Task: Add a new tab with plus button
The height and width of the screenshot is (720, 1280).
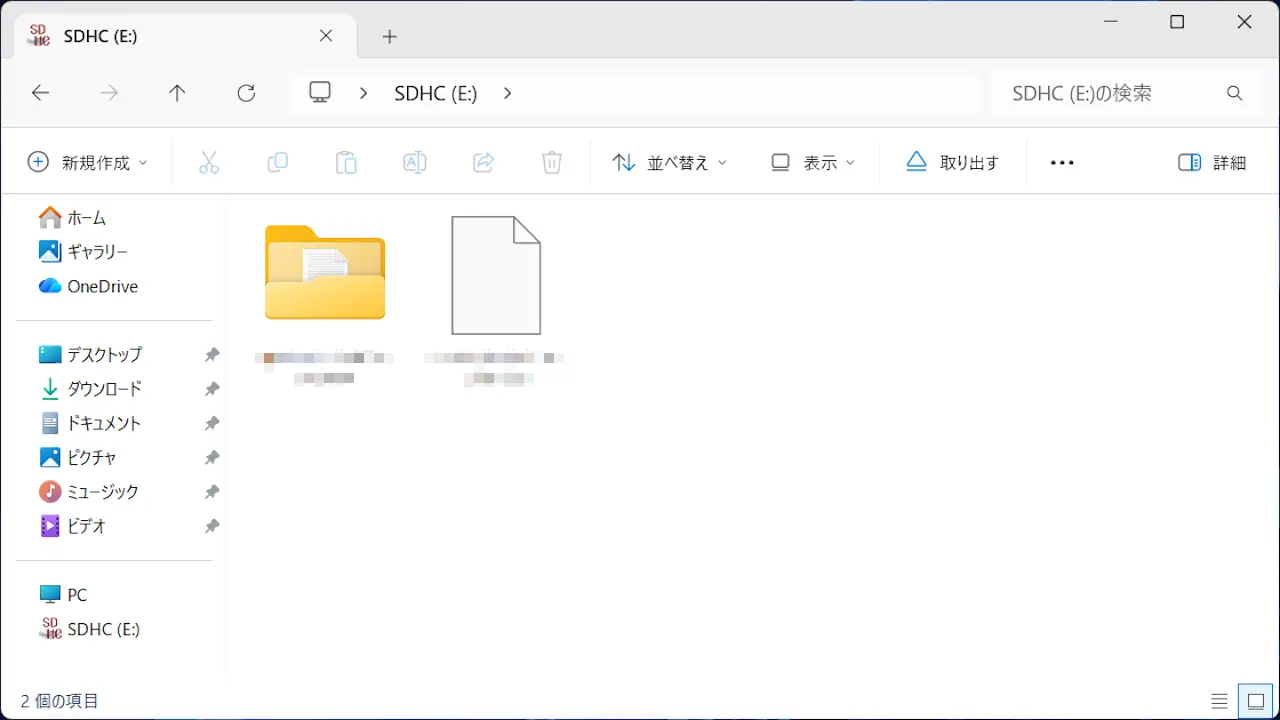Action: tap(390, 37)
